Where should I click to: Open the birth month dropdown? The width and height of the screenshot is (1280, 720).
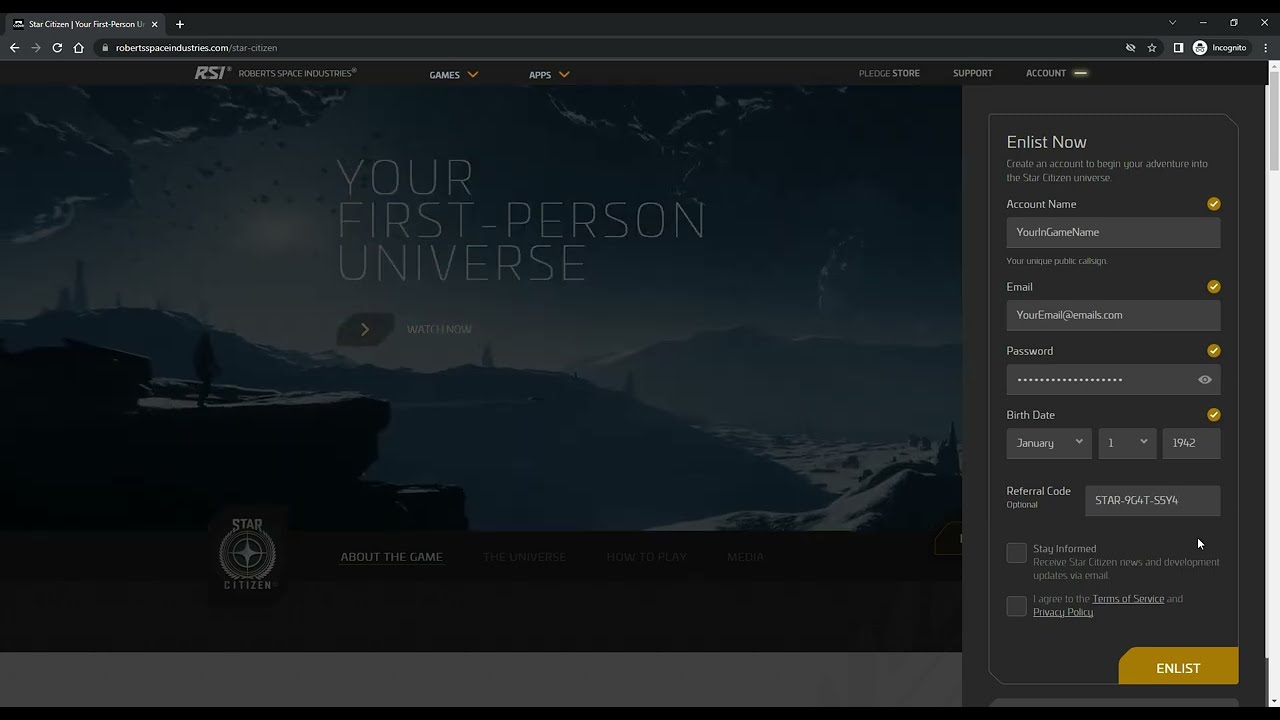(x=1049, y=443)
